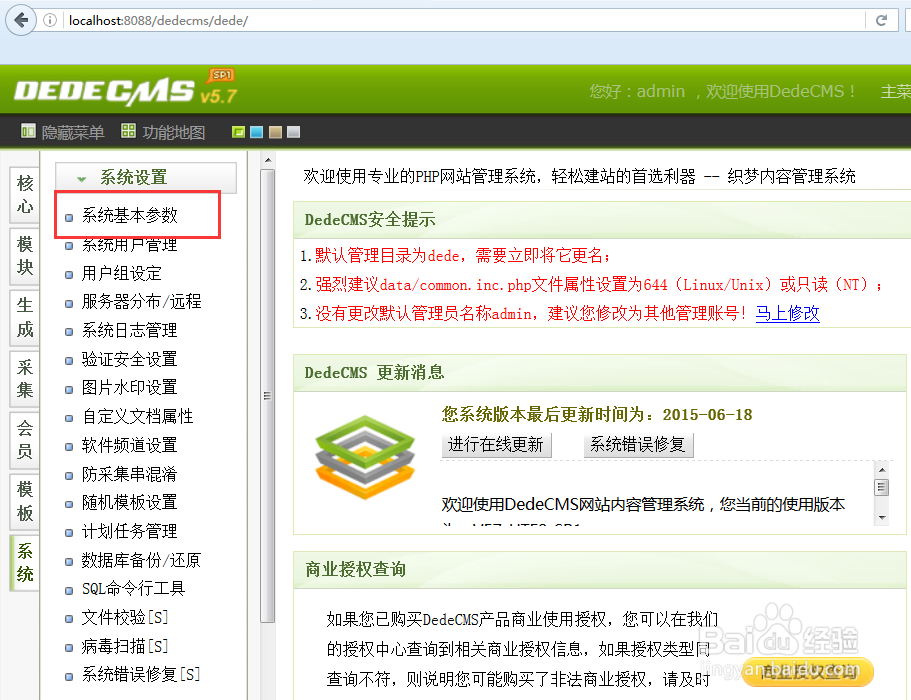Click the DedeCMS v5.7 logo
The width and height of the screenshot is (911, 700).
click(126, 89)
